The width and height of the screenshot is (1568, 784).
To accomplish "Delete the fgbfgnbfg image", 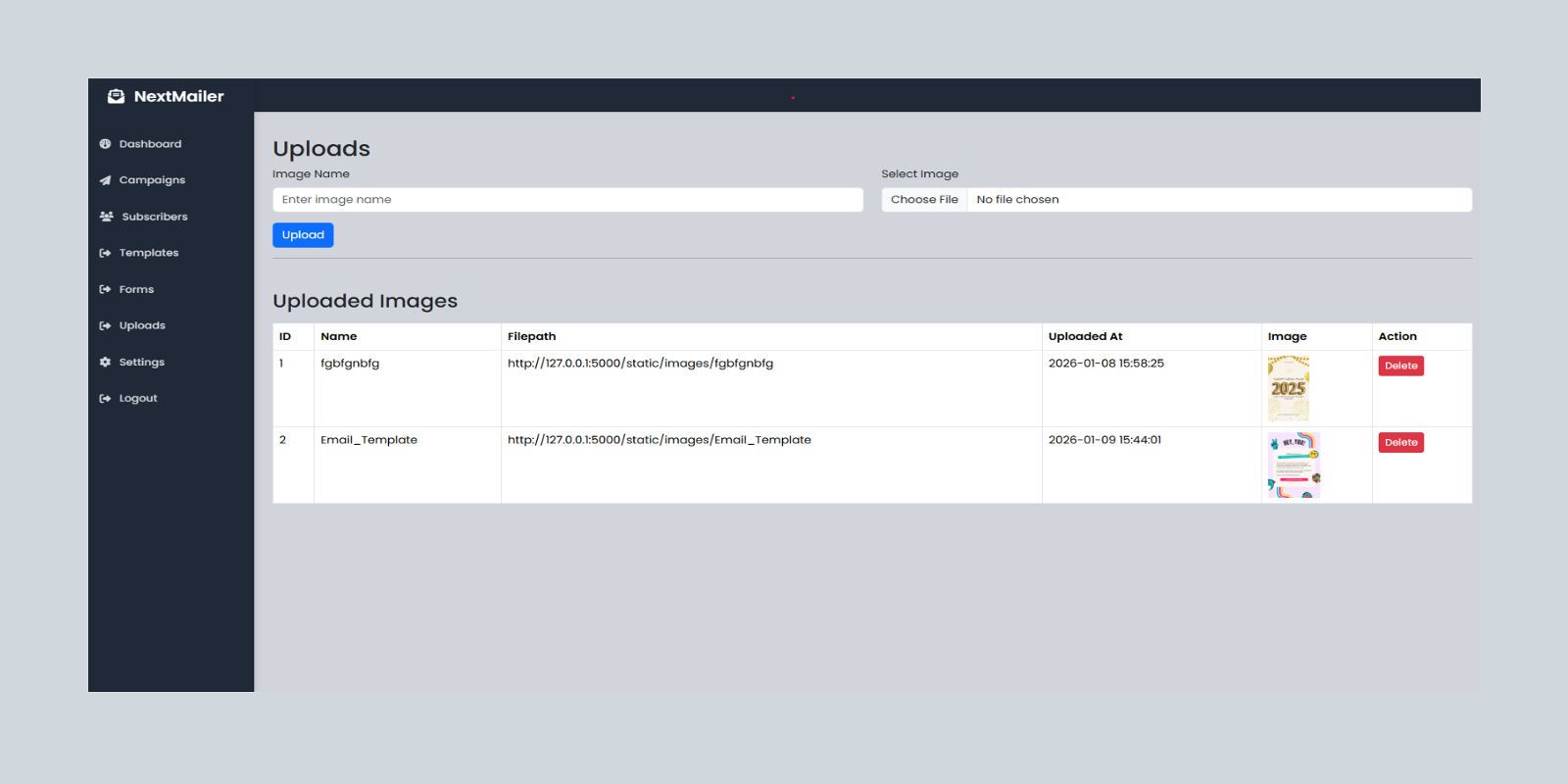I will point(1400,366).
